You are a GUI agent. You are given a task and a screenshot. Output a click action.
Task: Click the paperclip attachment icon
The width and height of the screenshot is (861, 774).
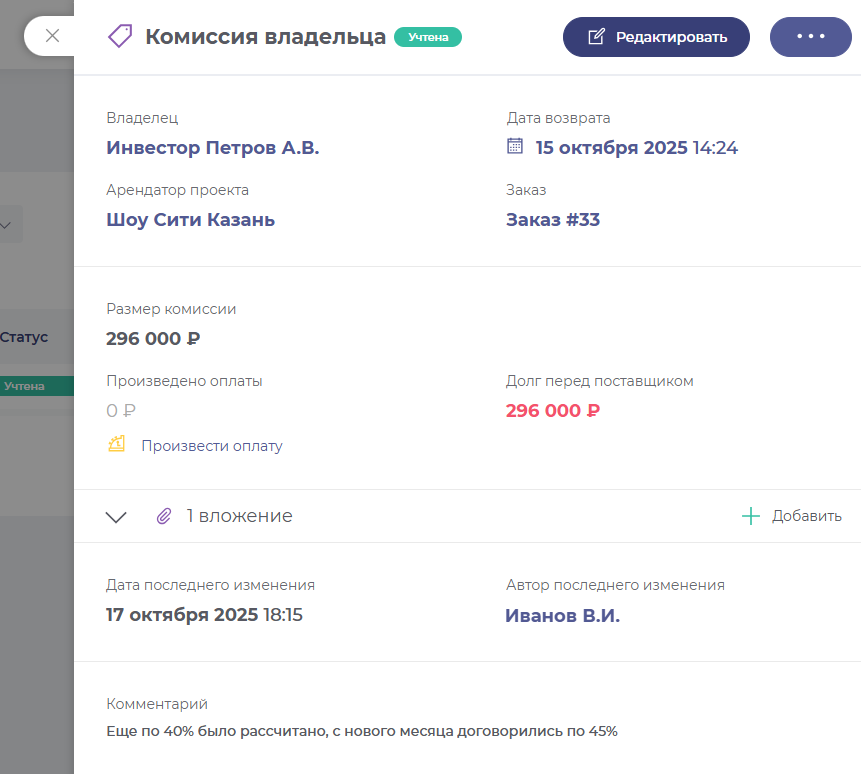pyautogui.click(x=164, y=517)
